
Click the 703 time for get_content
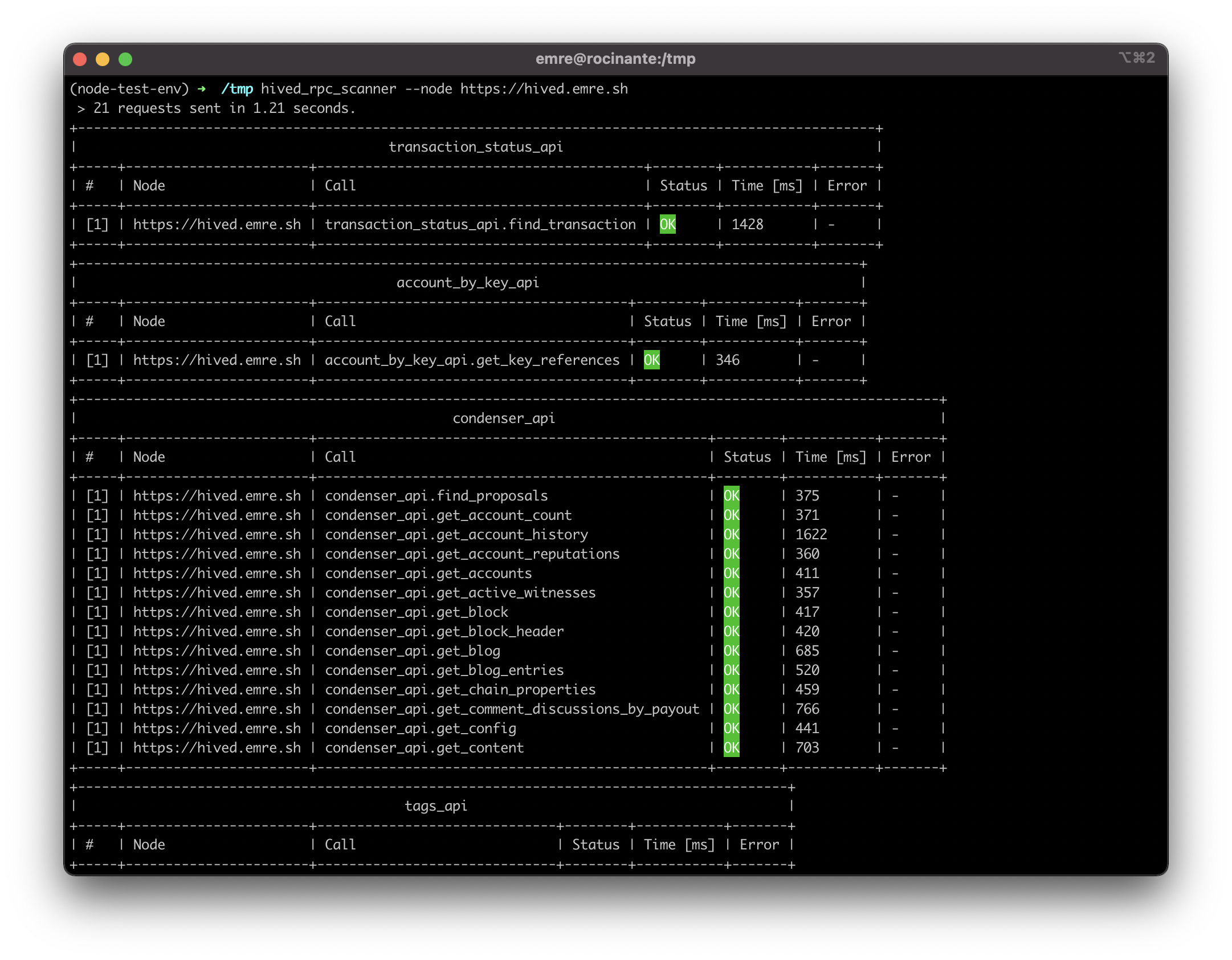[x=807, y=748]
